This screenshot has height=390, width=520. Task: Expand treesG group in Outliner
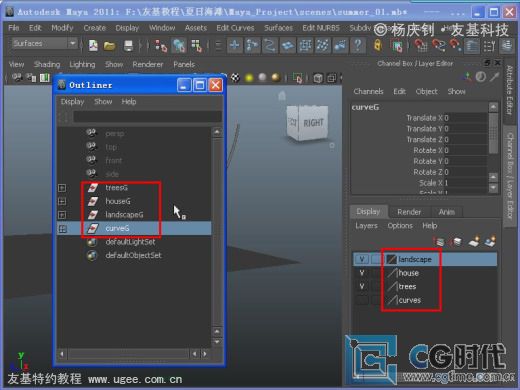(62, 188)
